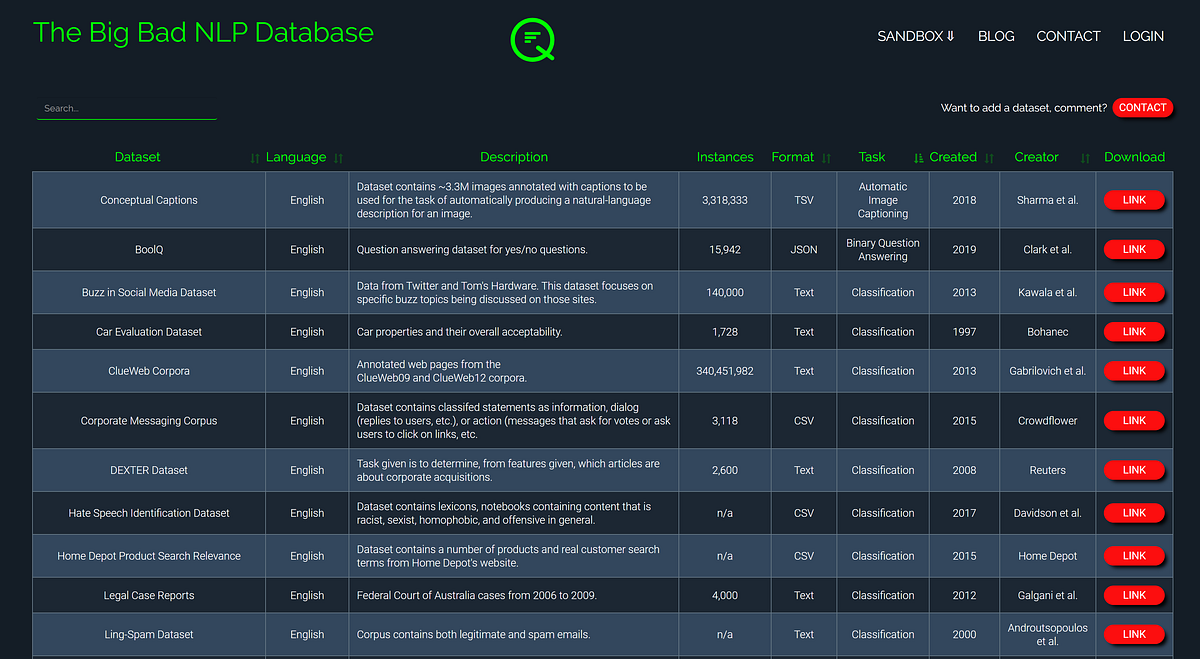
Task: Sort the Language column with its sort icon
Action: (x=338, y=158)
